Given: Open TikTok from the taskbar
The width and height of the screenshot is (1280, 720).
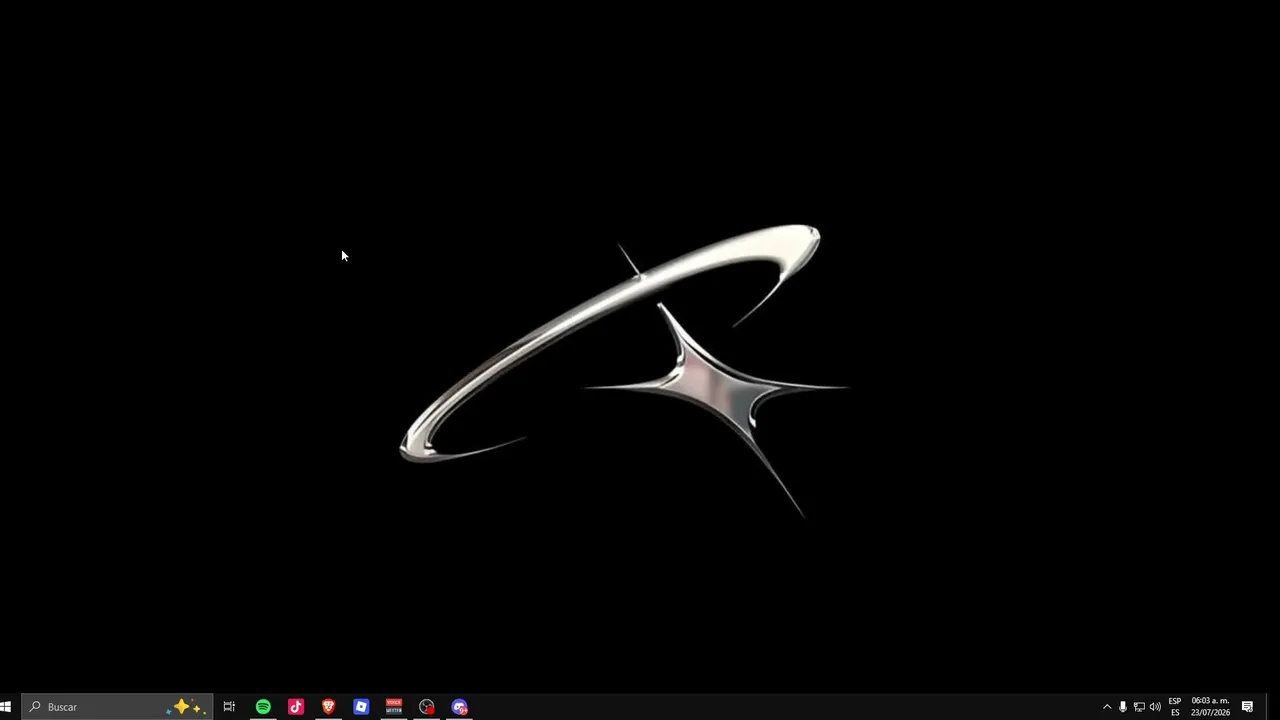Looking at the screenshot, I should 296,707.
